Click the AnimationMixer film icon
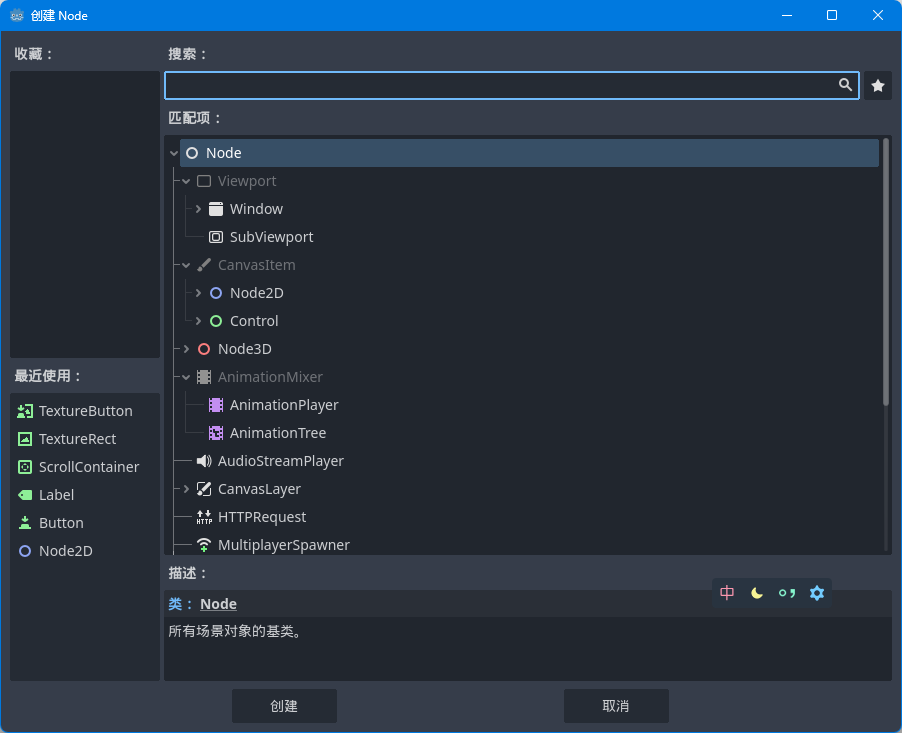Image resolution: width=902 pixels, height=733 pixels. pos(204,377)
